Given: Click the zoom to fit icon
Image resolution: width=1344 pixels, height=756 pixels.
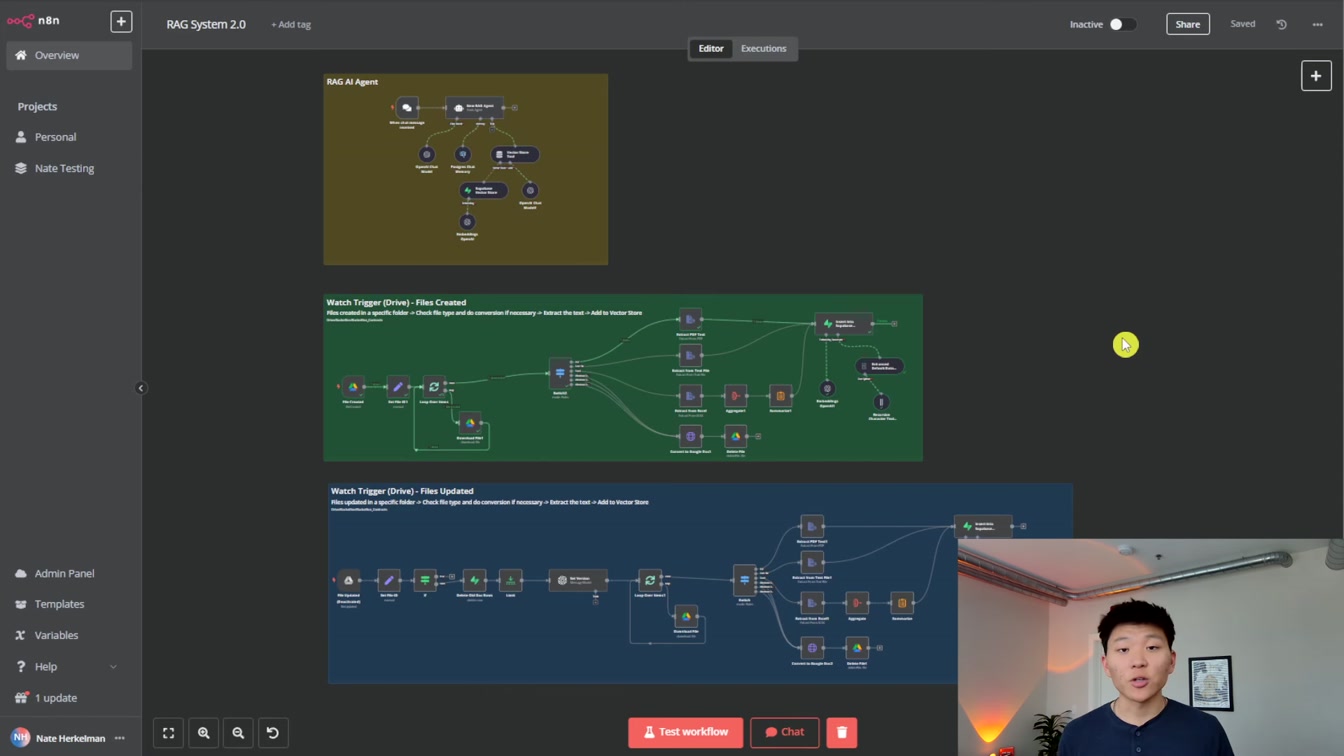Looking at the screenshot, I should [x=169, y=733].
